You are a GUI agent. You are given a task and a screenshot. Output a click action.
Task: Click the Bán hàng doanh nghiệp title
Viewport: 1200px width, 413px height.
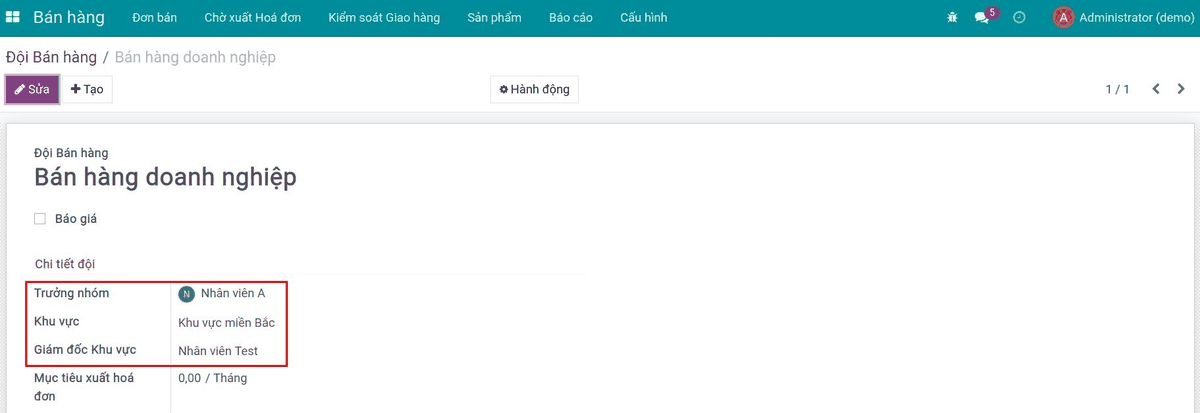point(165,177)
